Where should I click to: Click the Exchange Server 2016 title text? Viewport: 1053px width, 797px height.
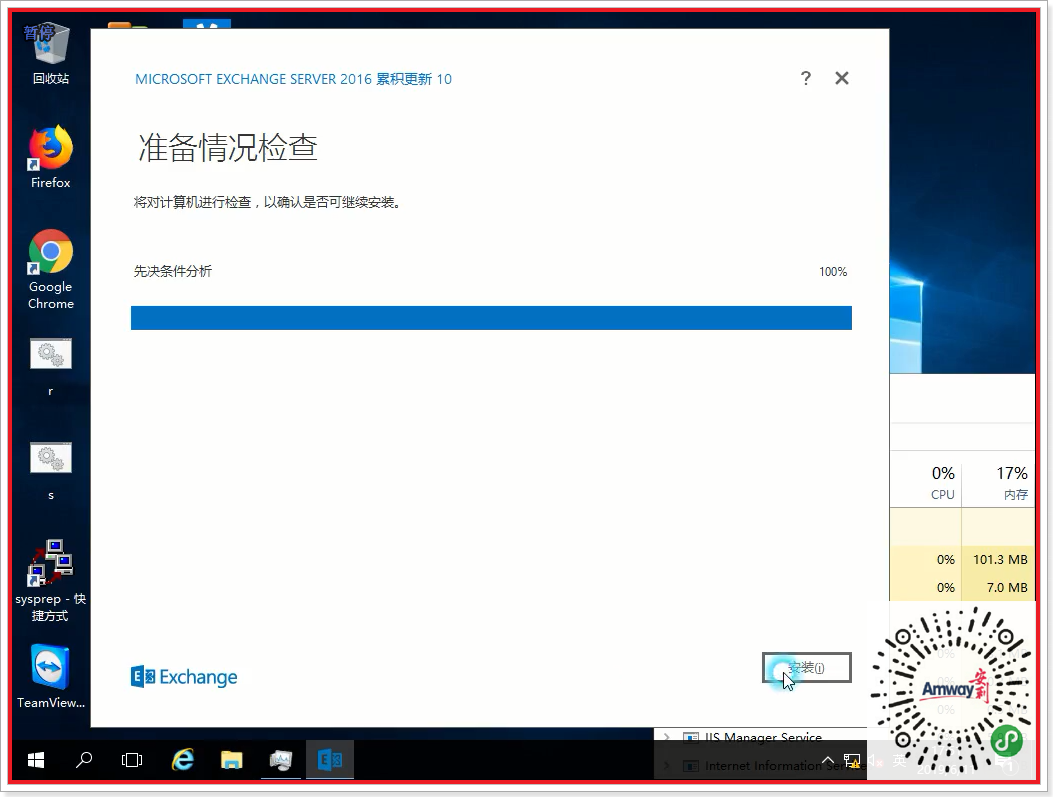point(293,79)
